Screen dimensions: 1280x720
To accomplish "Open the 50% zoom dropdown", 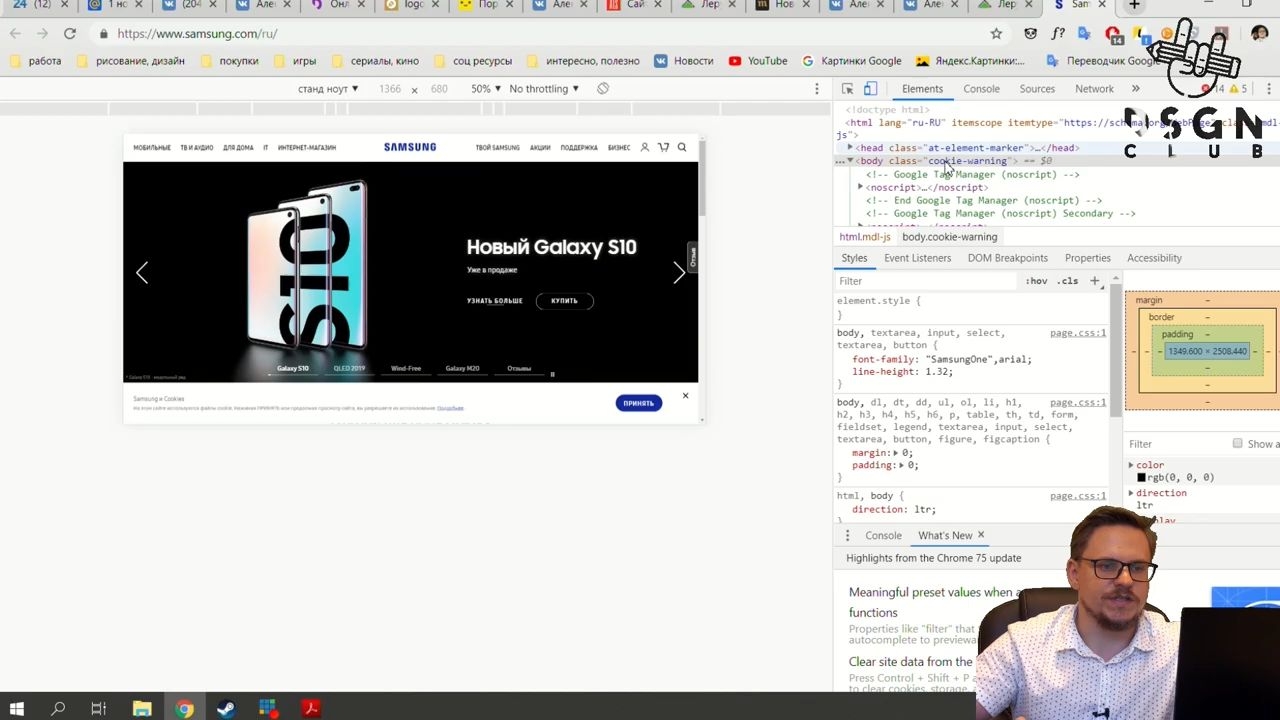I will click(x=486, y=89).
